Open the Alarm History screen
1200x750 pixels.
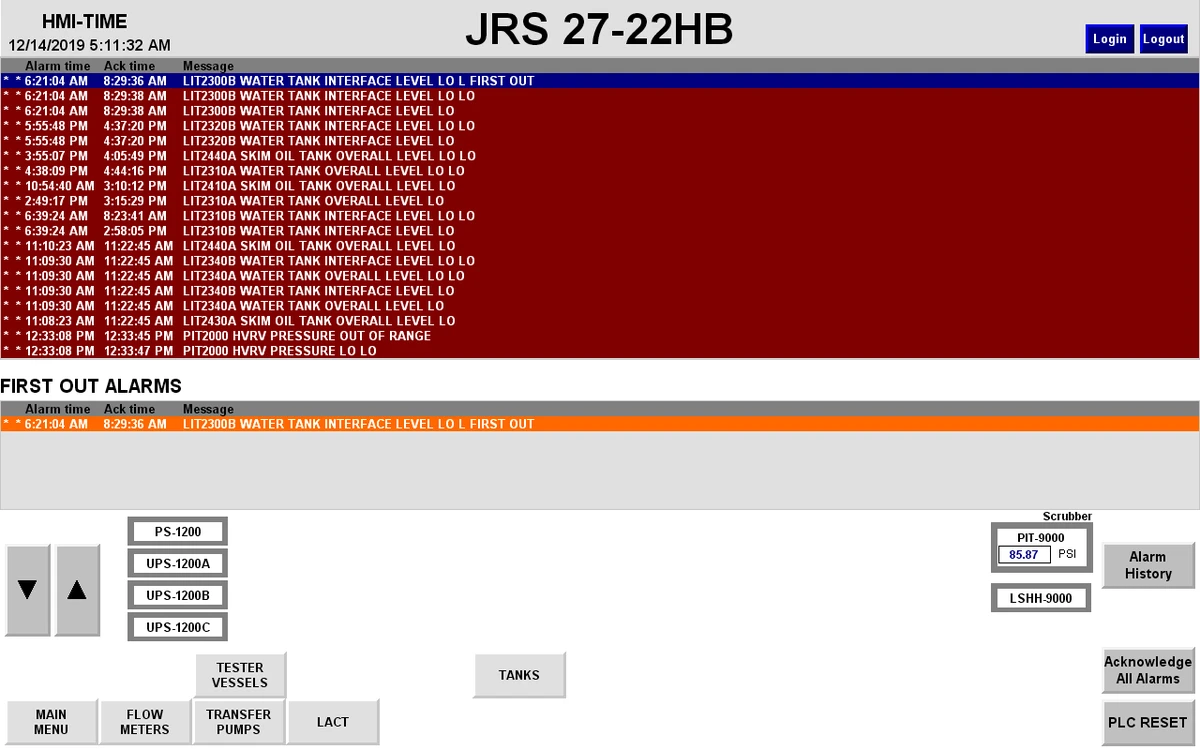tap(1148, 565)
